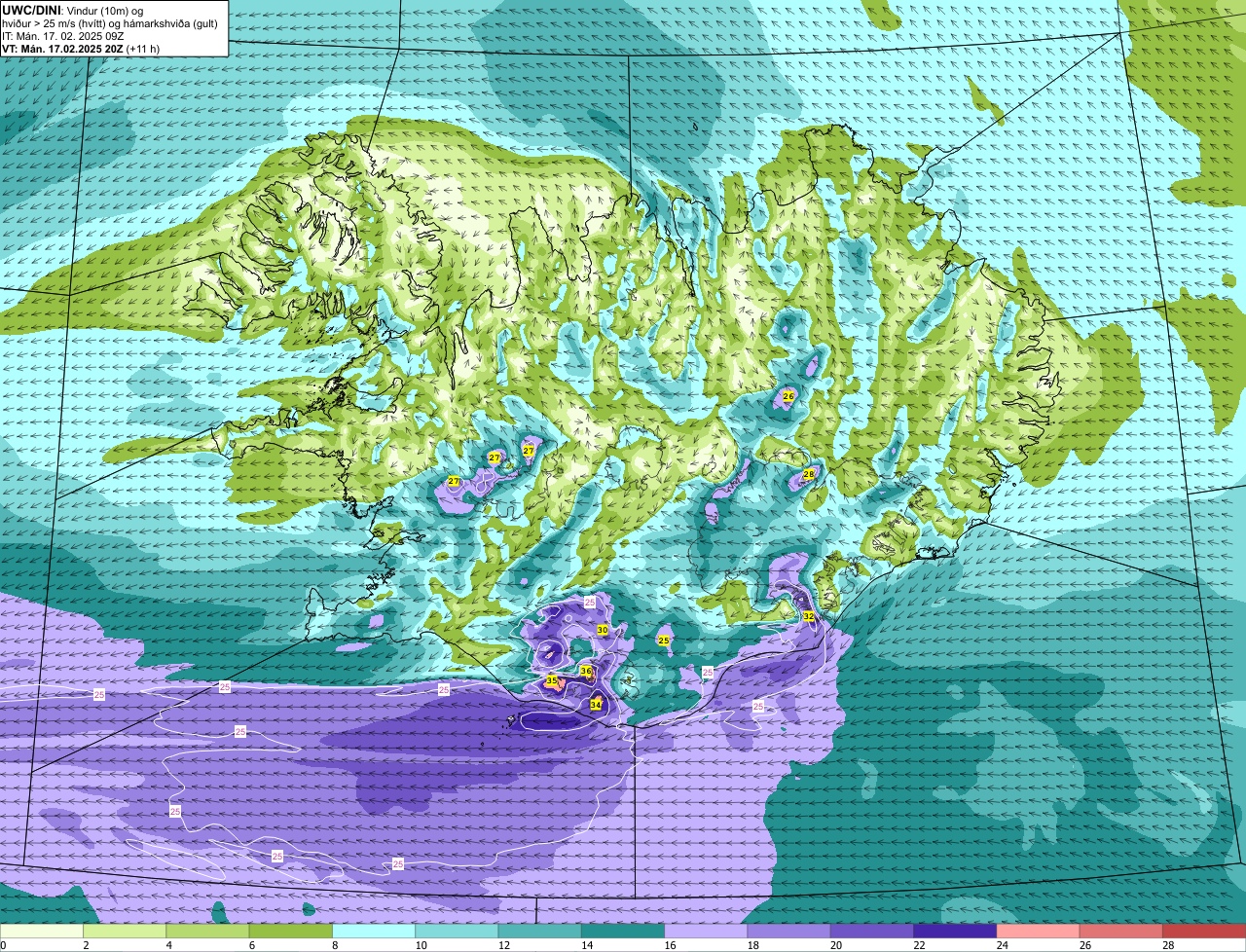Click the light pink 24–26 m/s legend swatch
This screenshot has height=952, width=1246.
[x=1038, y=931]
